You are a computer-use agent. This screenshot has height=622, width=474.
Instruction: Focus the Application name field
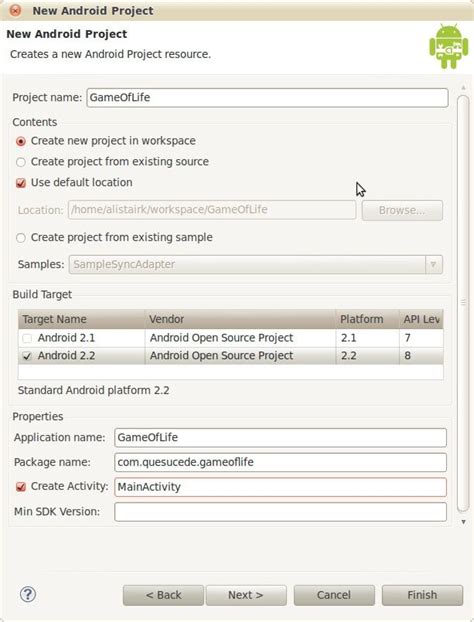pos(280,438)
